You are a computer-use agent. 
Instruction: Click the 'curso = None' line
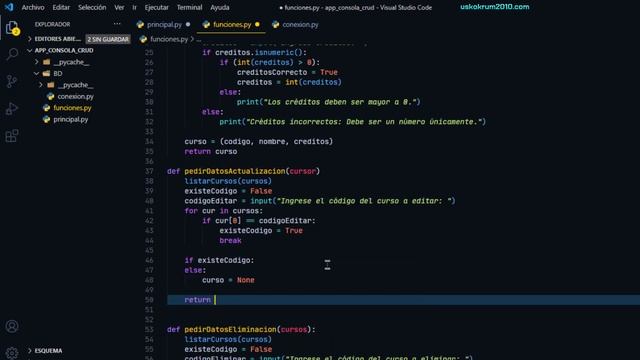(x=228, y=280)
